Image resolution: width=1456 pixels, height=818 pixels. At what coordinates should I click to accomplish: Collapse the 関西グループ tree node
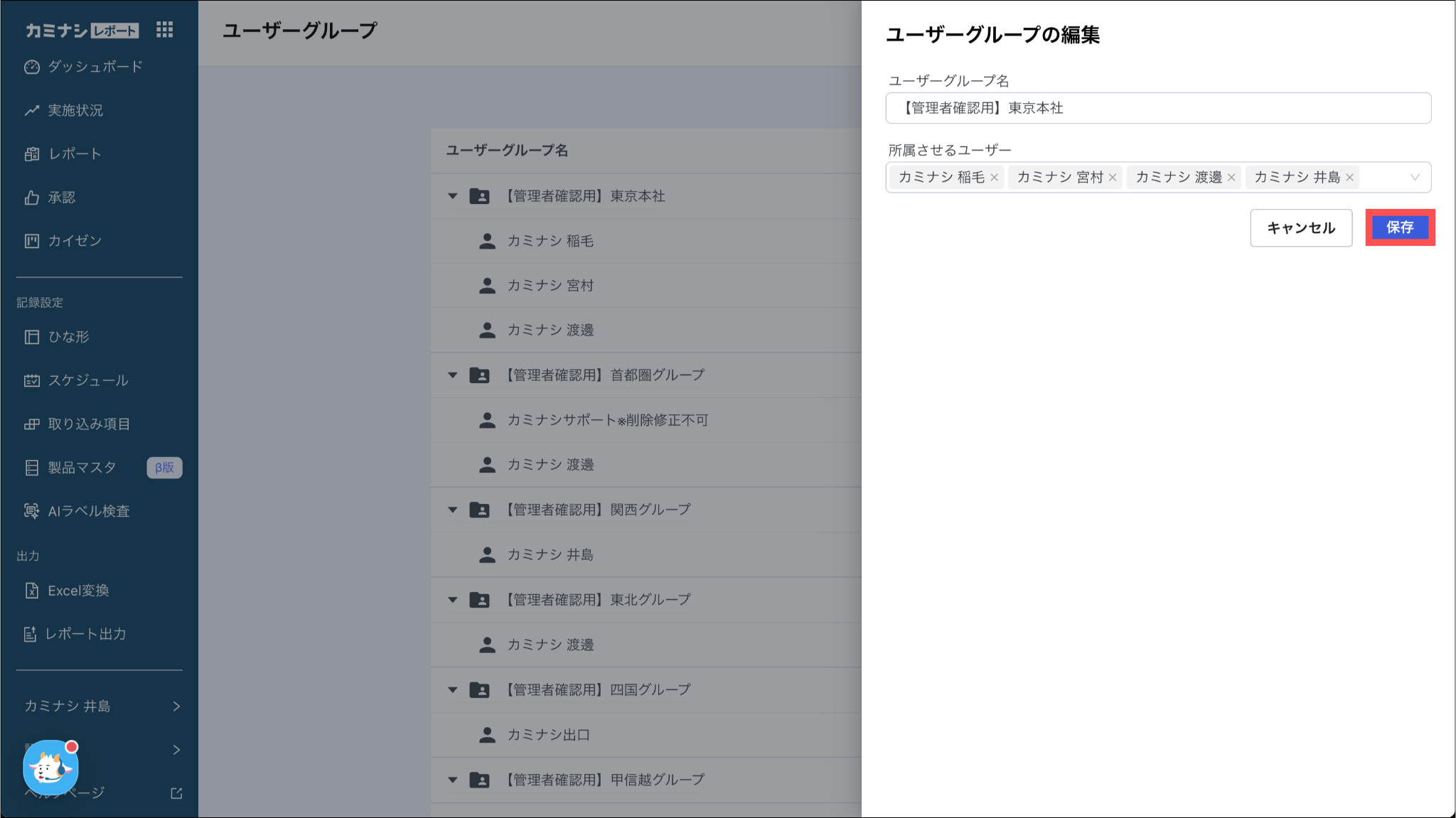(x=453, y=510)
